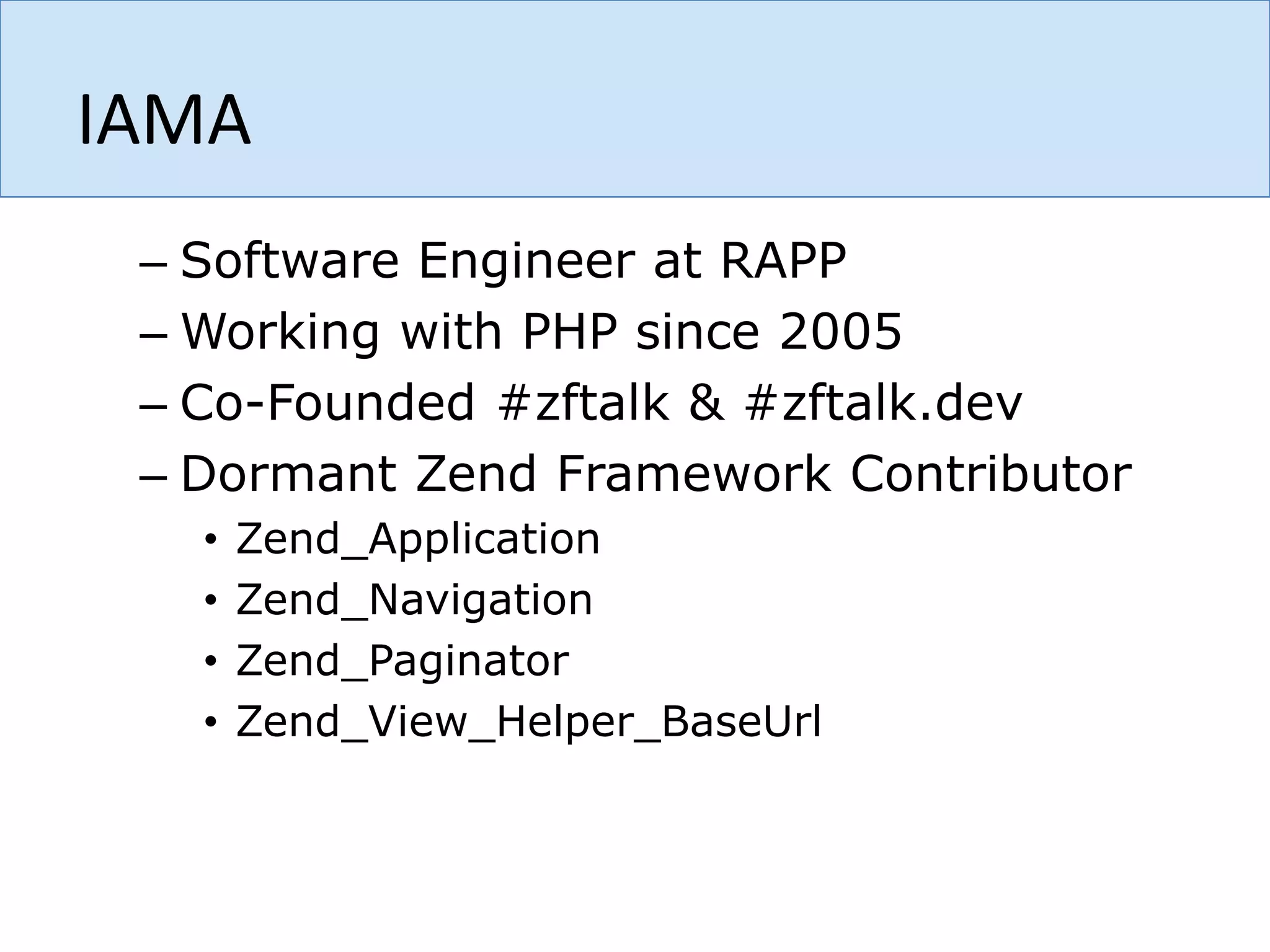Click the #zftalk.dev text
1270x952 pixels.
(x=883, y=403)
